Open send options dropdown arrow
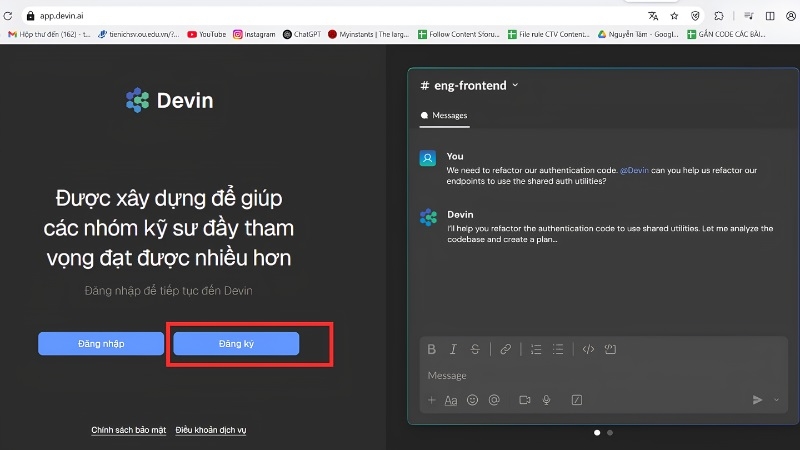 tap(777, 400)
